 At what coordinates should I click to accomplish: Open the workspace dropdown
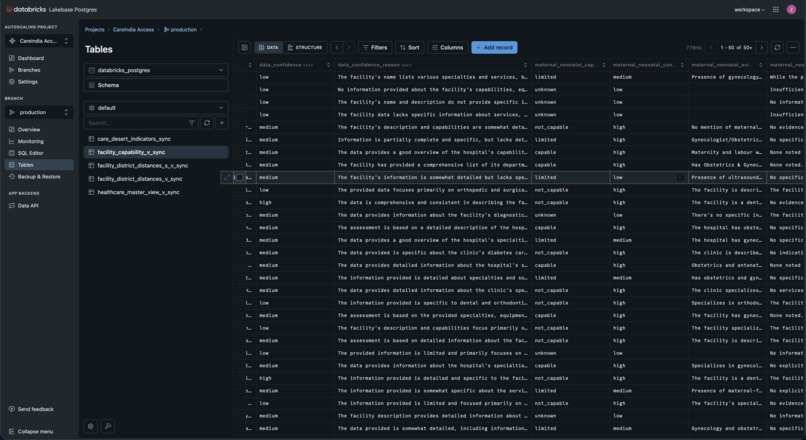pos(749,9)
